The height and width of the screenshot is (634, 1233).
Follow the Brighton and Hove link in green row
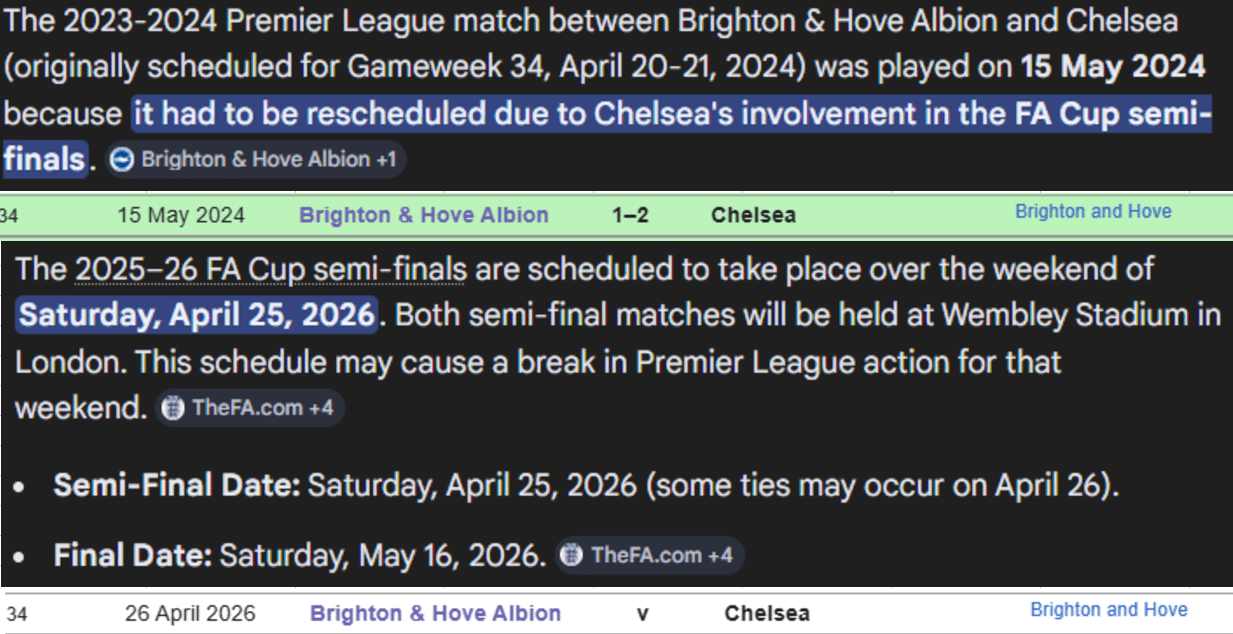1093,211
